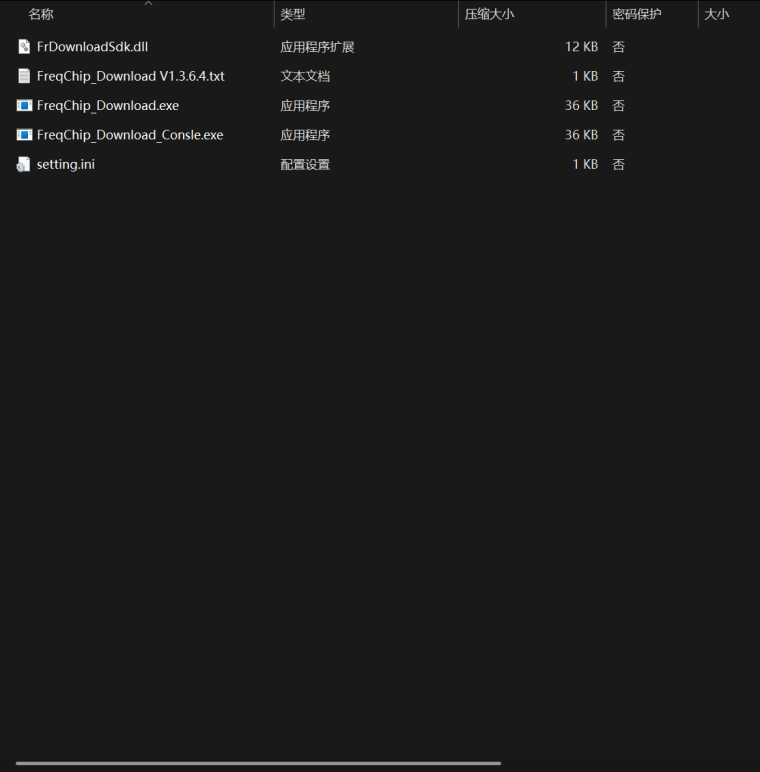Select the setting.ini file name
This screenshot has height=772, width=760.
(65, 164)
